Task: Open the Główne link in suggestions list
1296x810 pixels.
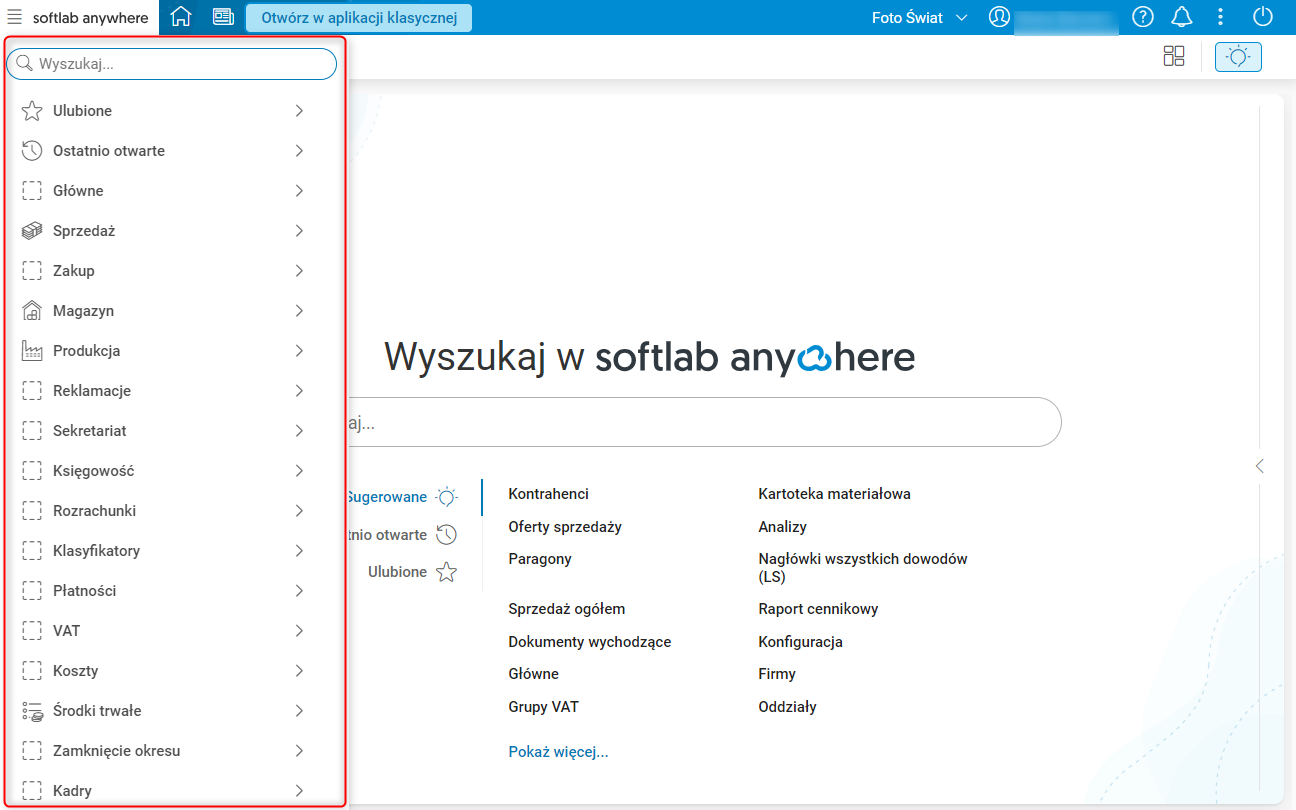Action: pyautogui.click(x=533, y=674)
